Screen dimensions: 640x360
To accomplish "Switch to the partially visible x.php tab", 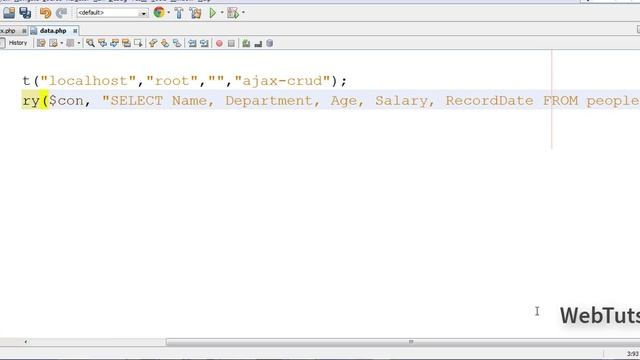I will [x=8, y=31].
